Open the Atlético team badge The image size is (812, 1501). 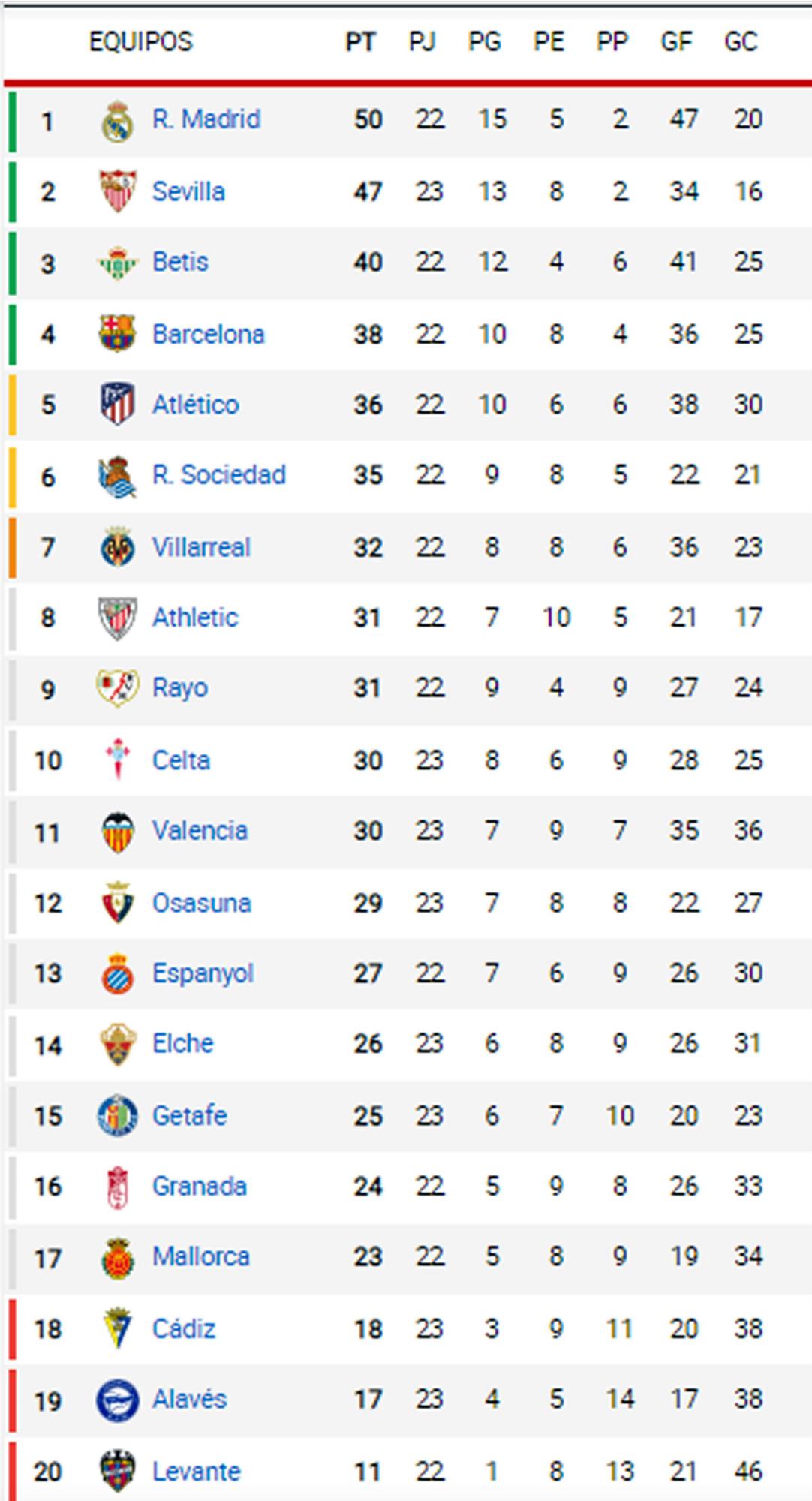click(118, 405)
